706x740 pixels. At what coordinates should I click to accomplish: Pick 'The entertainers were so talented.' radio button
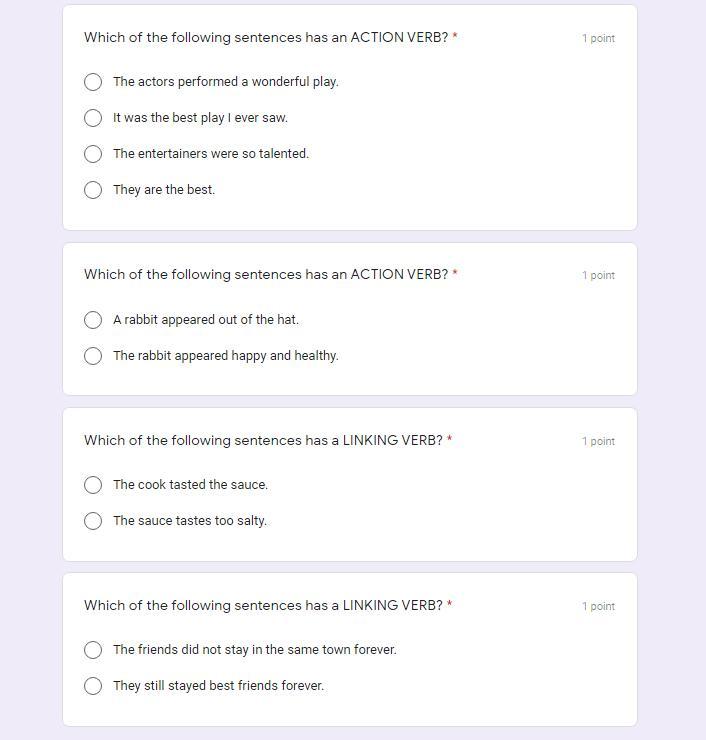(x=93, y=154)
